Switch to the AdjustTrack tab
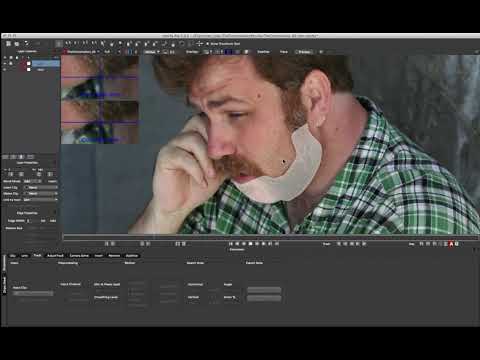480x360 pixels. click(x=55, y=256)
